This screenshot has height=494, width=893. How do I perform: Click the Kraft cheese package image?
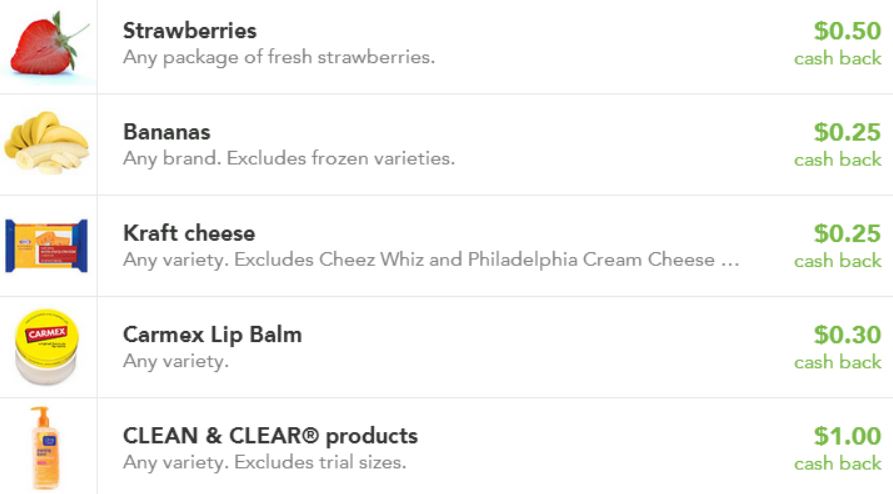[x=46, y=246]
